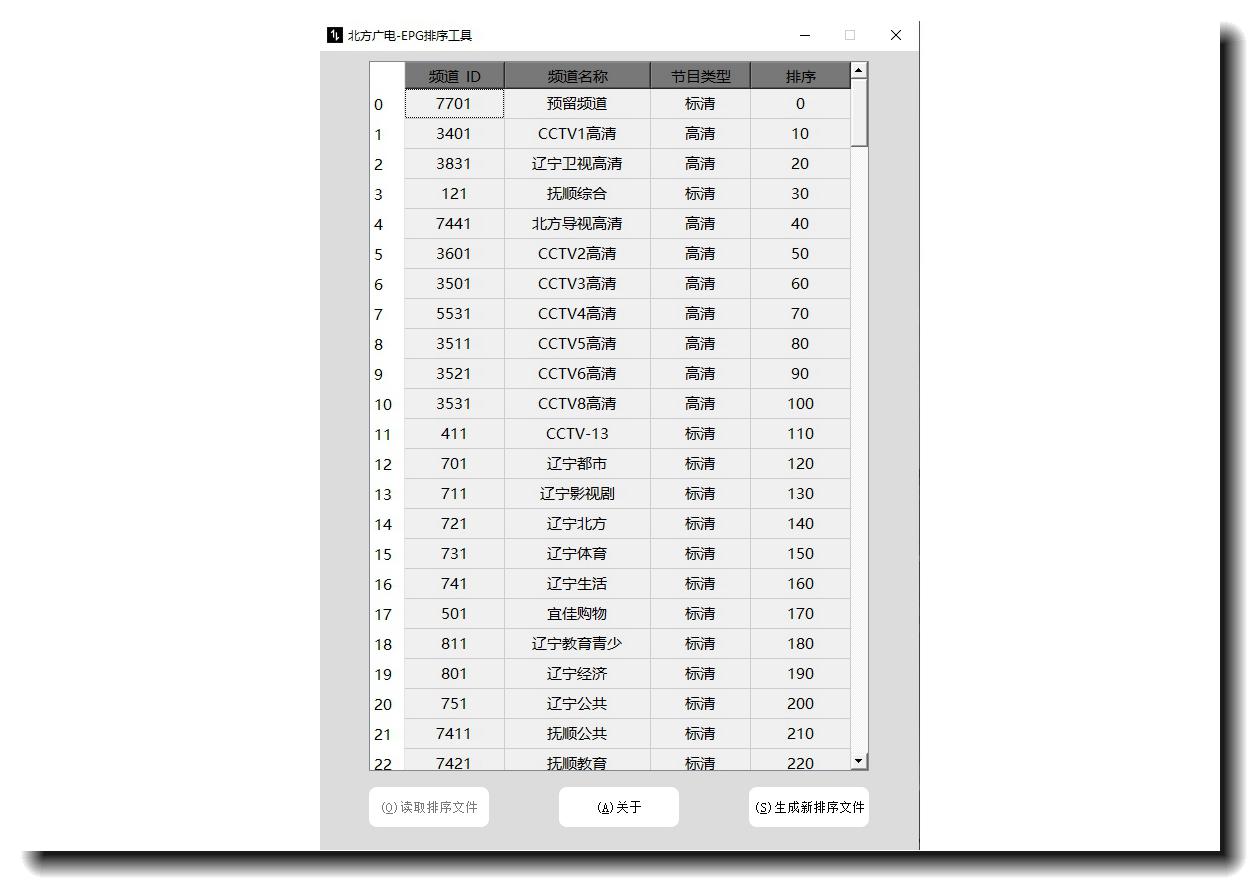Select channel ID cell 7701
Screen dimensions: 1260x891
tap(454, 104)
